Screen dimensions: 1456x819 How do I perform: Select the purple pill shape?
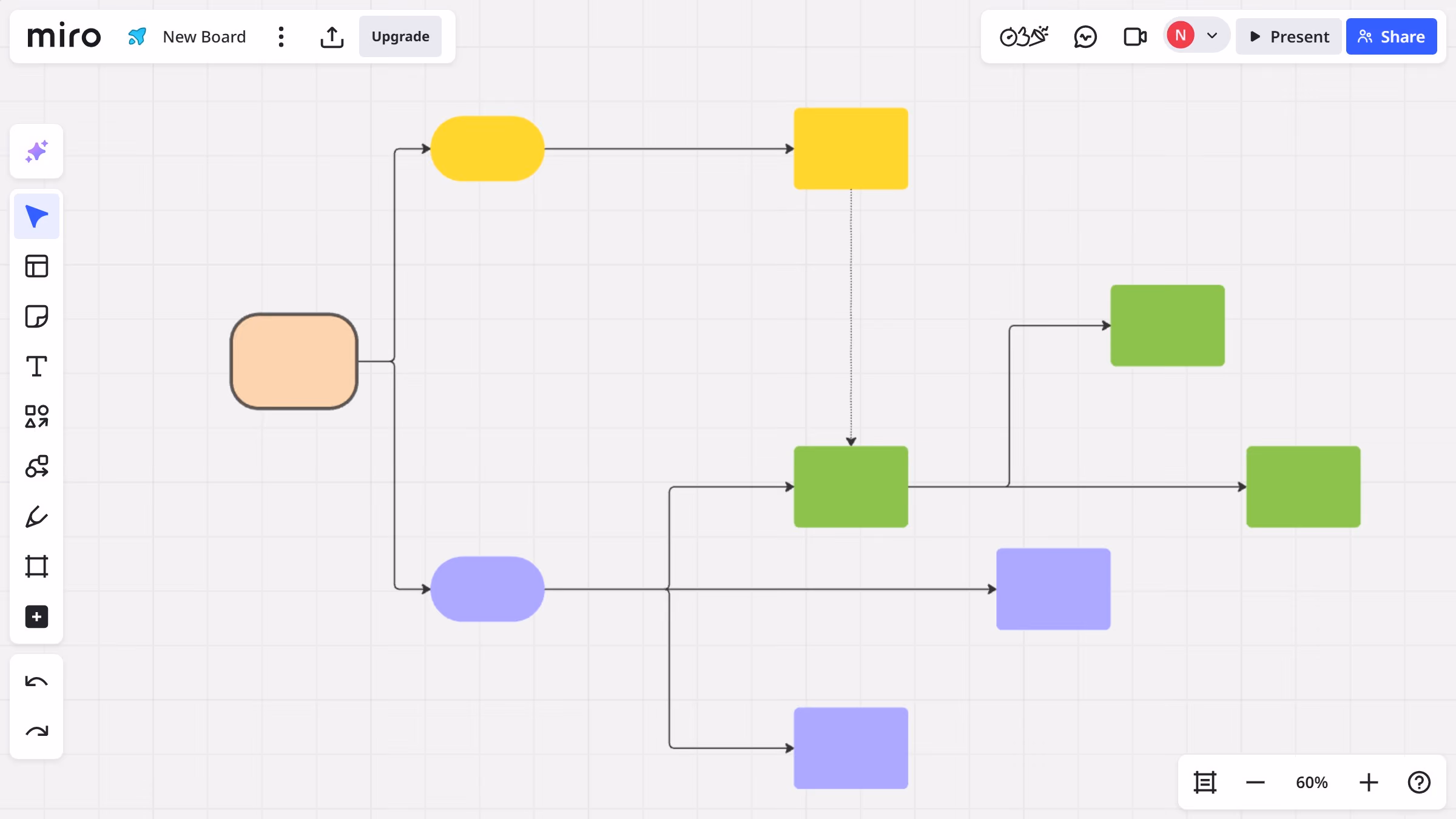point(488,589)
